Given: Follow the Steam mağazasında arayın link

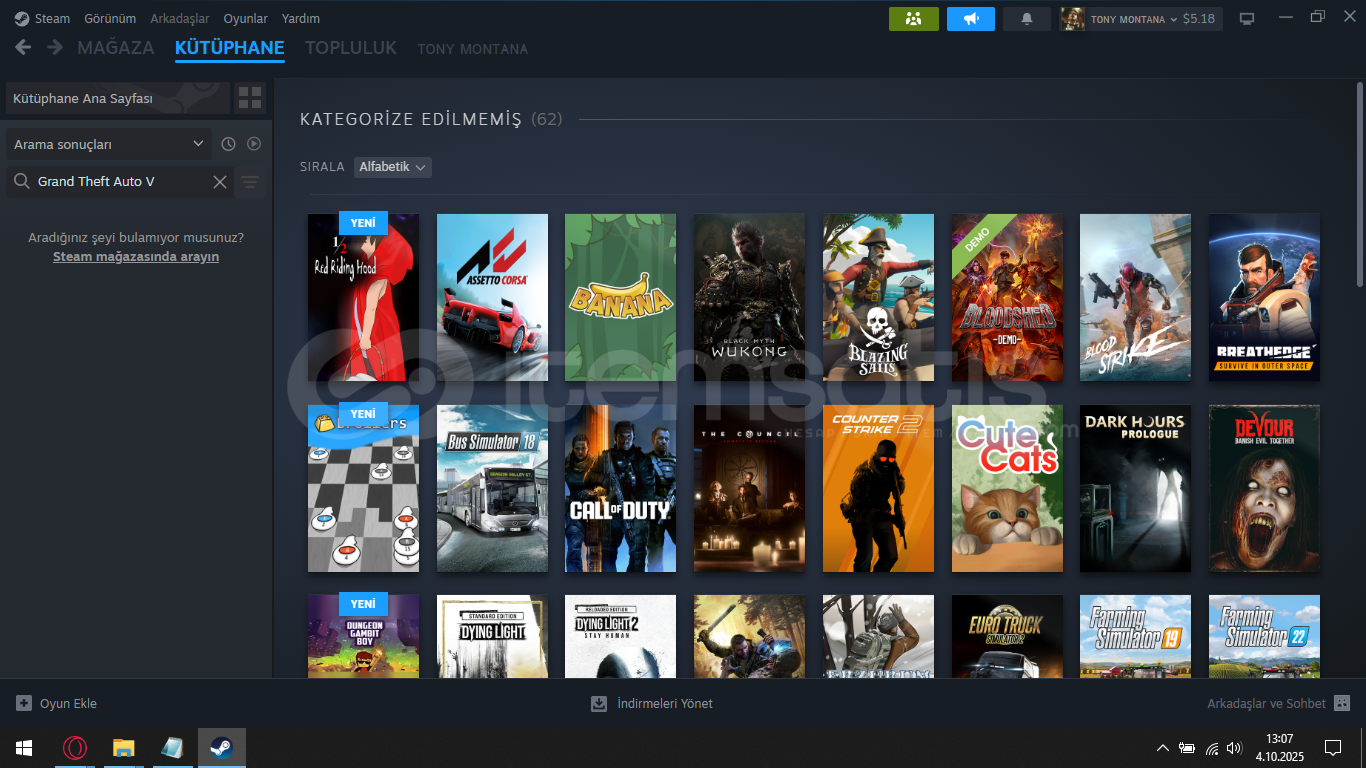Looking at the screenshot, I should (x=136, y=257).
